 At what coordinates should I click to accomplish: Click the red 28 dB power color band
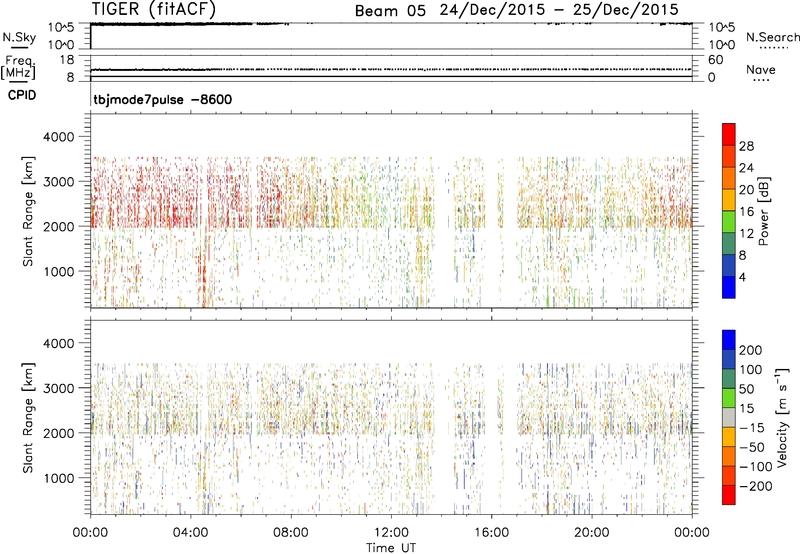[729, 134]
